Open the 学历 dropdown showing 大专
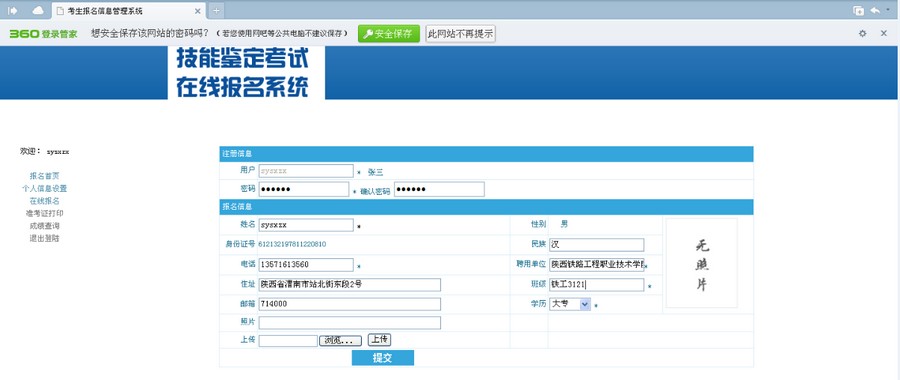 570,304
